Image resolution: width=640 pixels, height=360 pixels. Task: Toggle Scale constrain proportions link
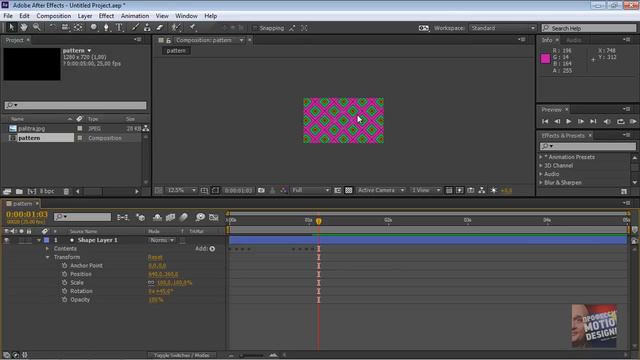point(151,282)
